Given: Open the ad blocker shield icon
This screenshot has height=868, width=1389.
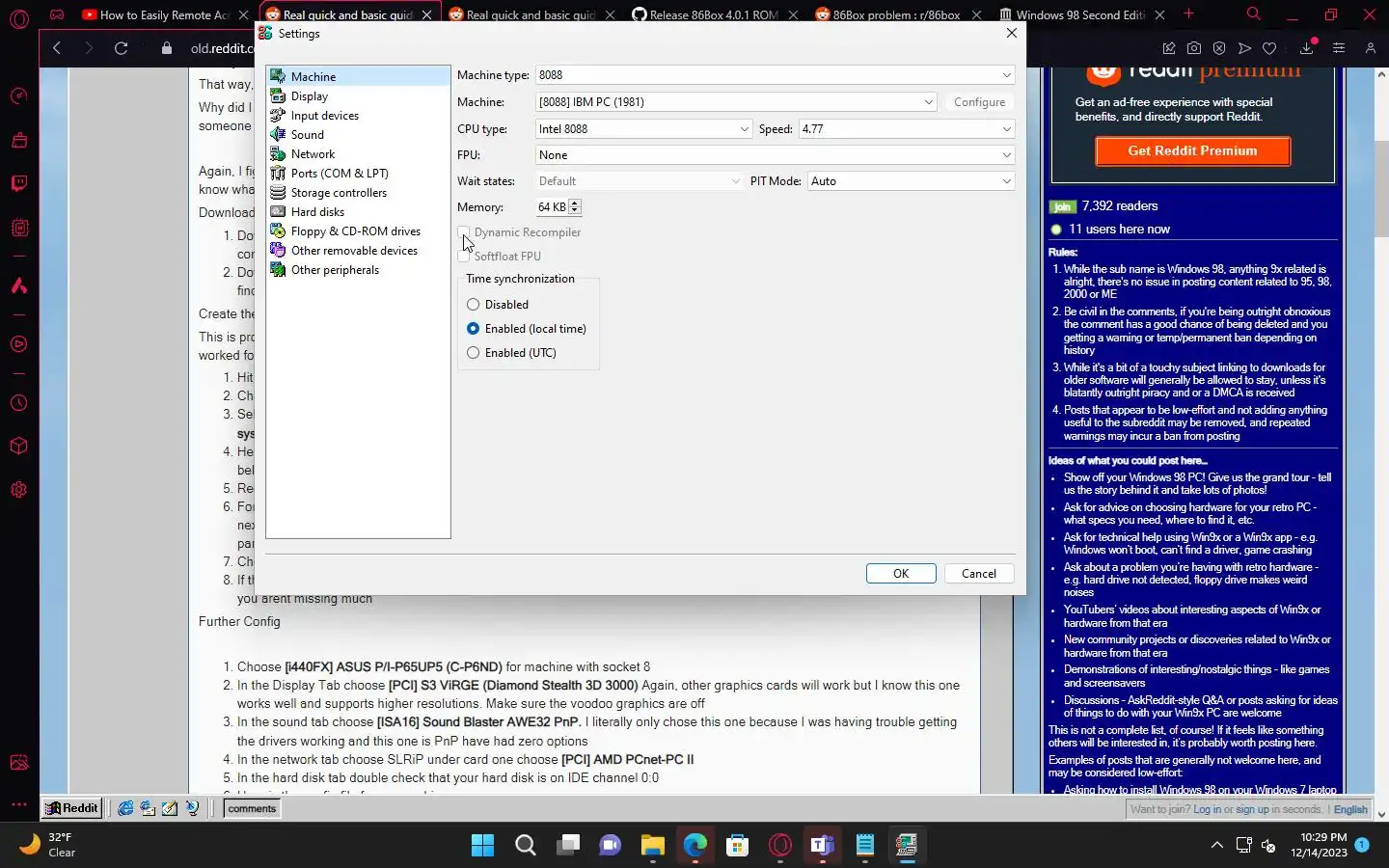Looking at the screenshot, I should tap(1219, 48).
